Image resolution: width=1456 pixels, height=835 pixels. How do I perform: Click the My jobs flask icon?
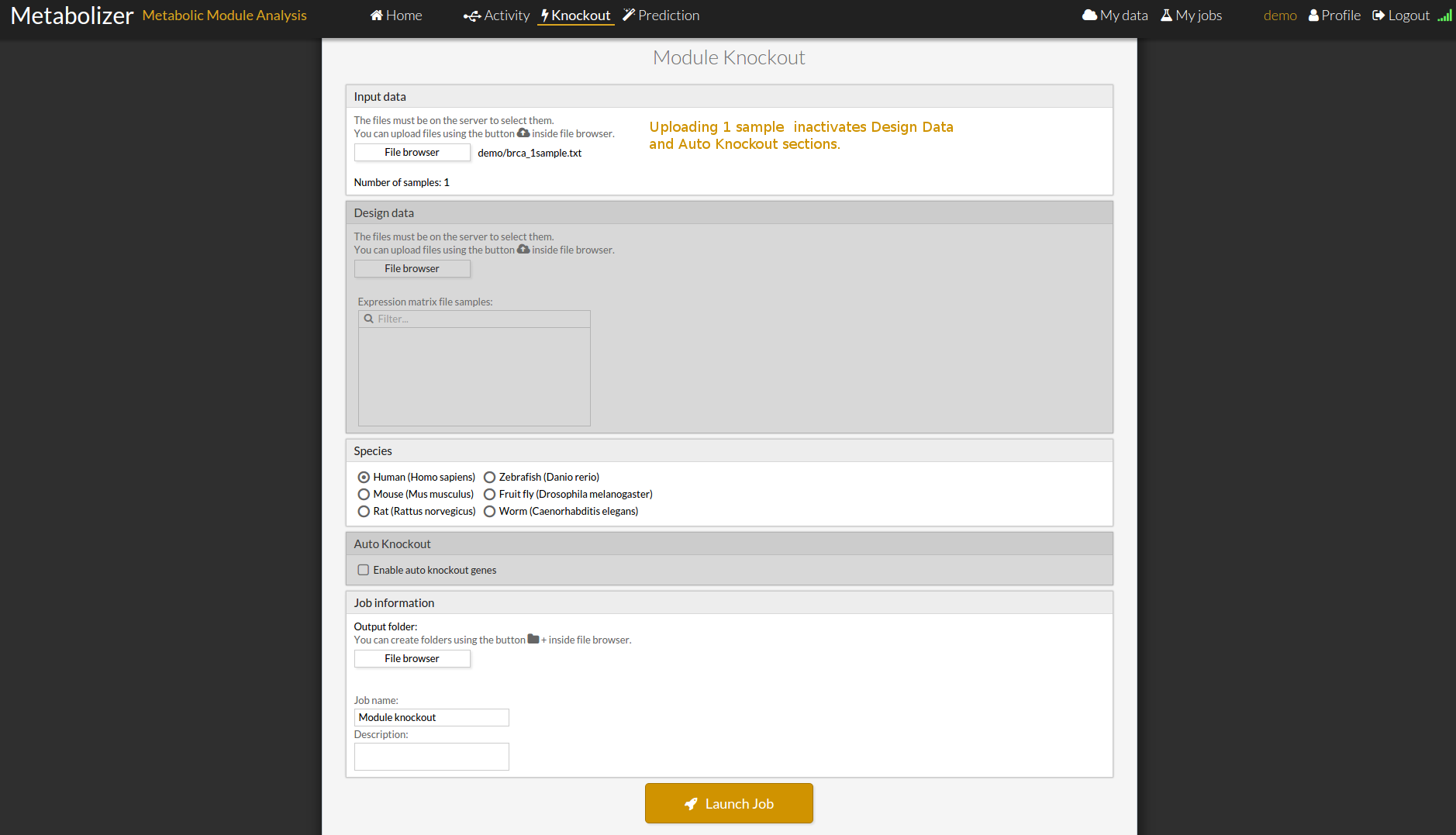point(1166,16)
